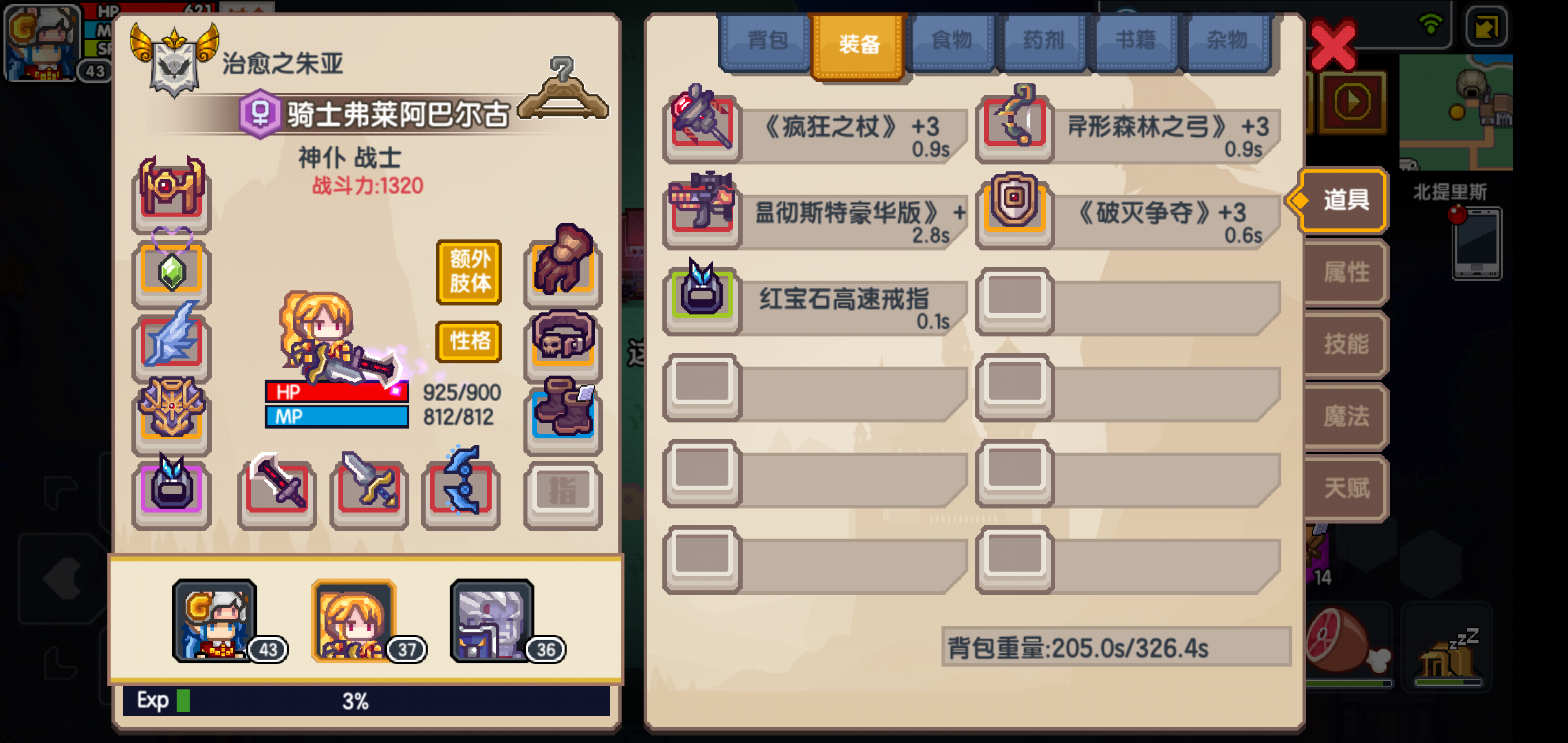1568x743 pixels.
Task: Click the 性格 button
Action: click(x=469, y=341)
